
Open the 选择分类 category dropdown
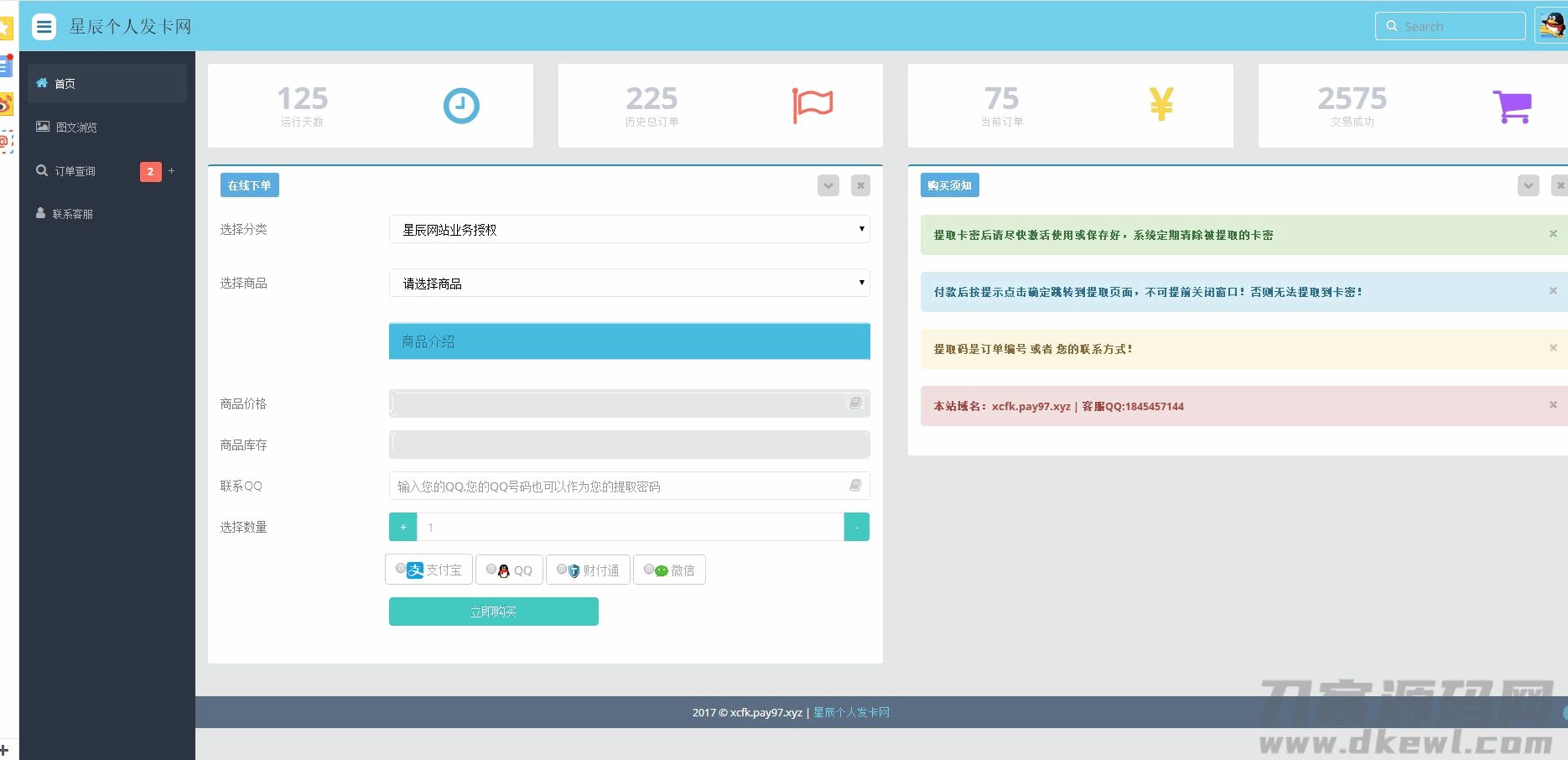click(629, 230)
